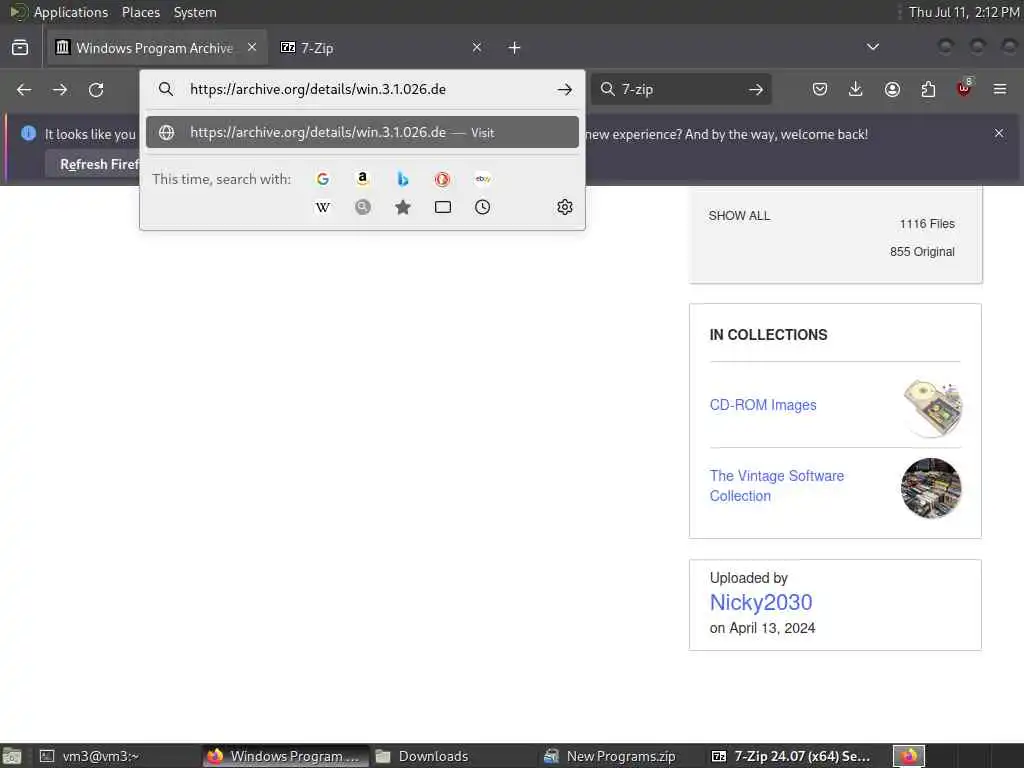Open The Vintage Software Collection link
The width and height of the screenshot is (1024, 768).
776,486
